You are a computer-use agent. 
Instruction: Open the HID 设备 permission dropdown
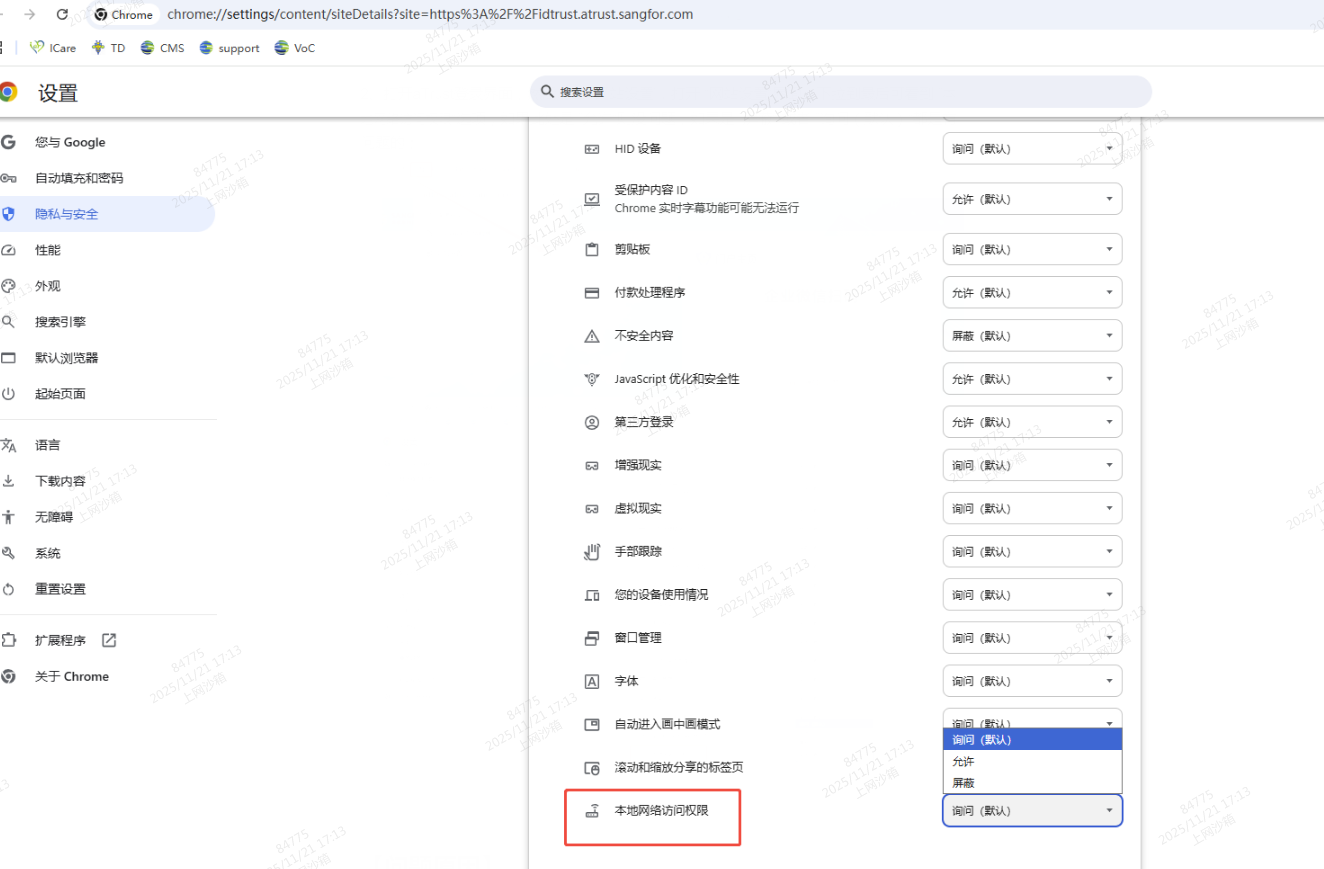(1032, 148)
